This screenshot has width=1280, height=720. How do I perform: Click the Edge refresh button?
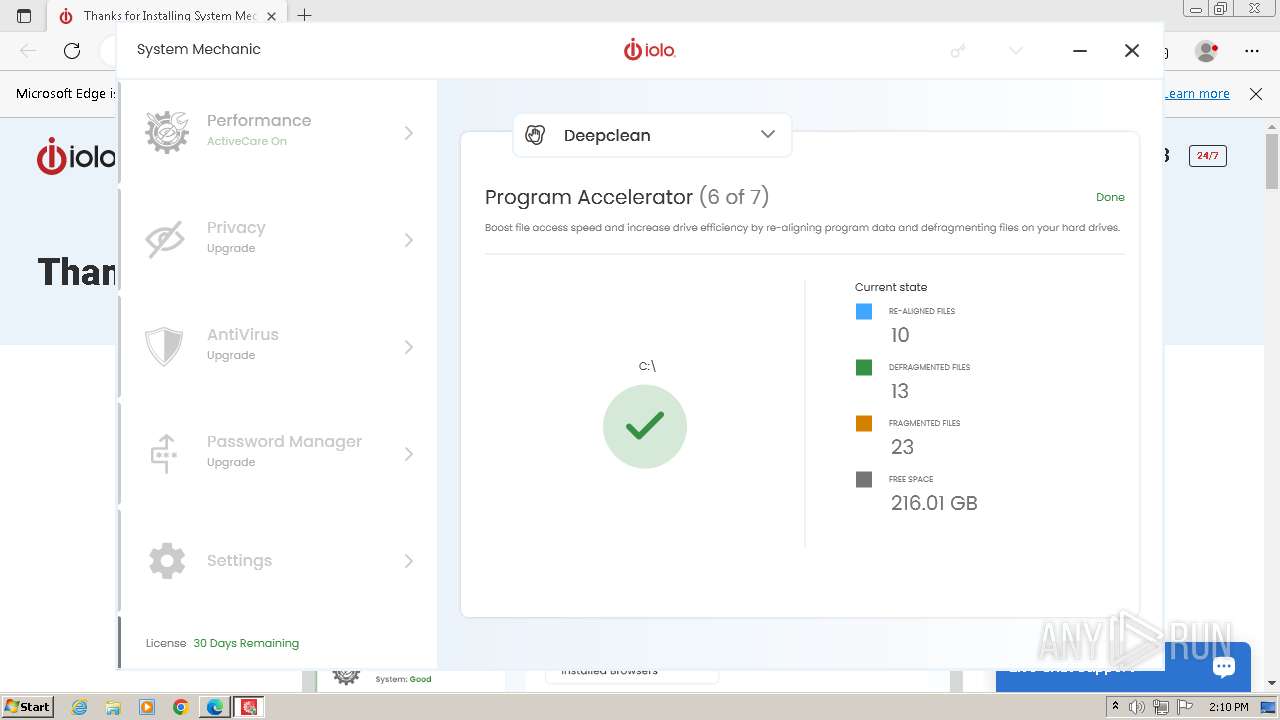(x=72, y=50)
